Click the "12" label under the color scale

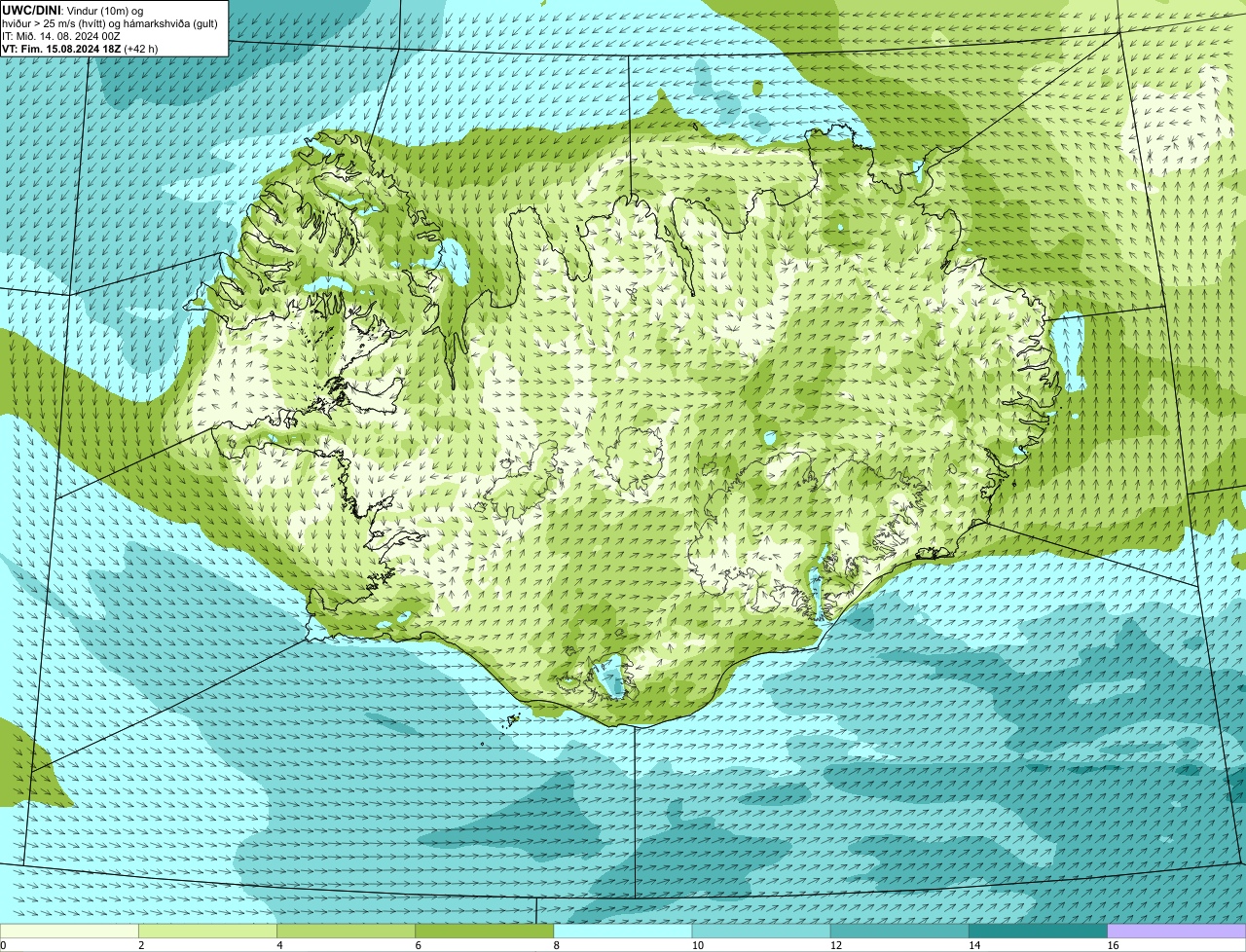tap(836, 945)
